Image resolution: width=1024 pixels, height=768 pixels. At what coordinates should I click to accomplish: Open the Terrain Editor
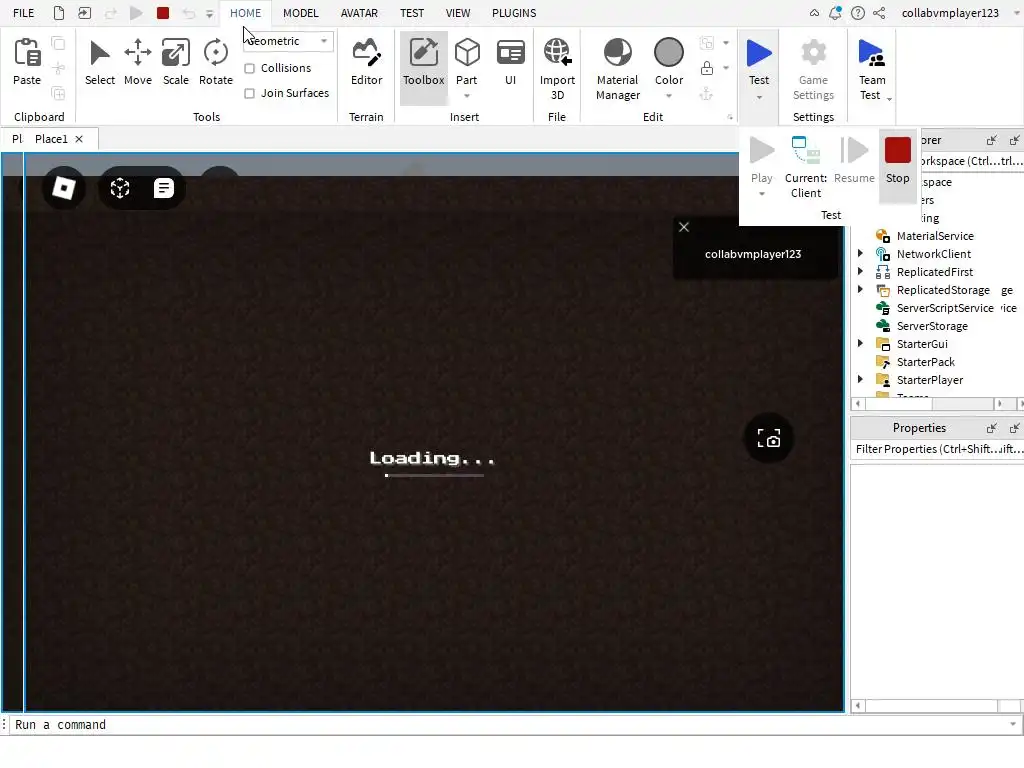(x=366, y=62)
